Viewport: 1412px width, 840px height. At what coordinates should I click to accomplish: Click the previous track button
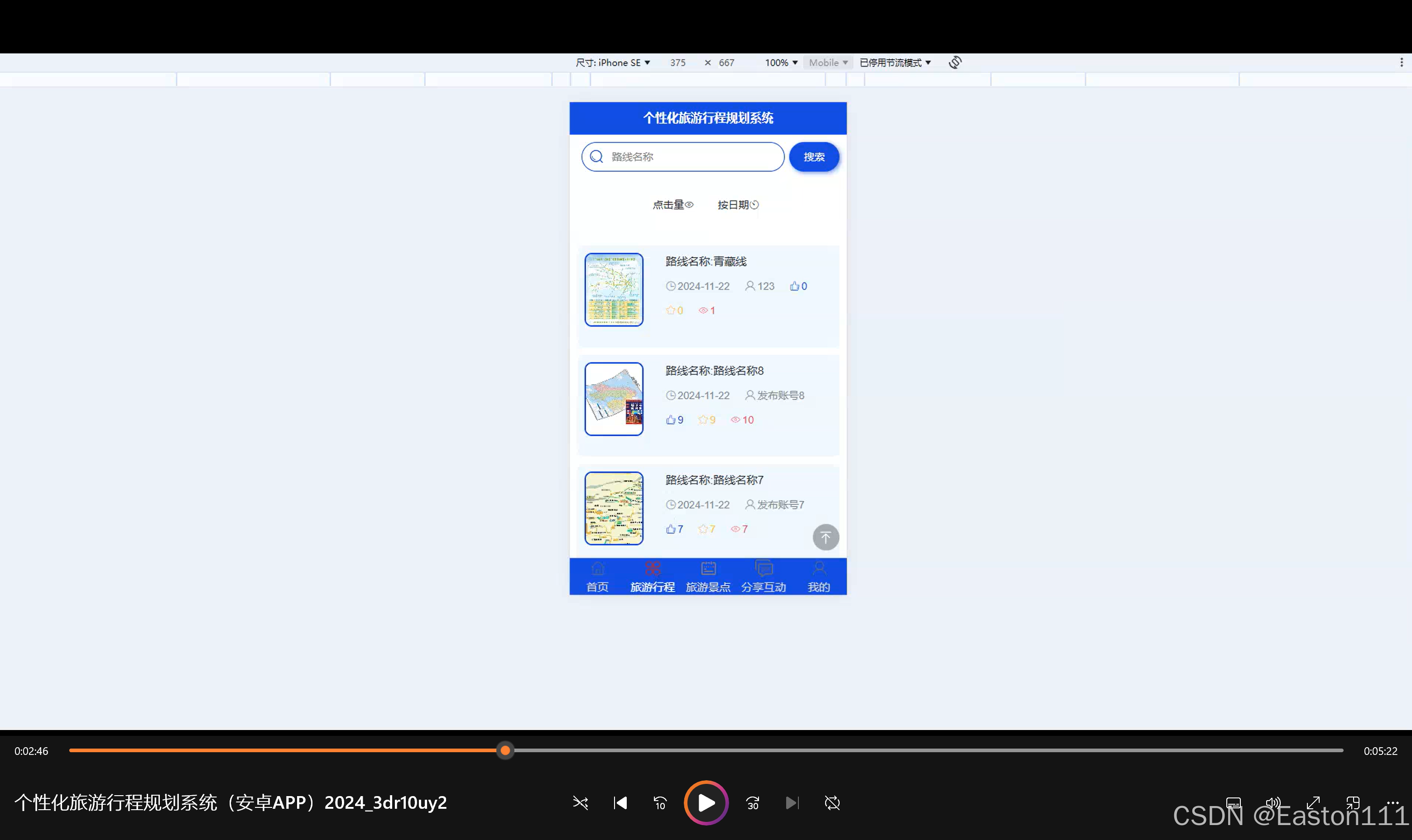click(x=620, y=802)
